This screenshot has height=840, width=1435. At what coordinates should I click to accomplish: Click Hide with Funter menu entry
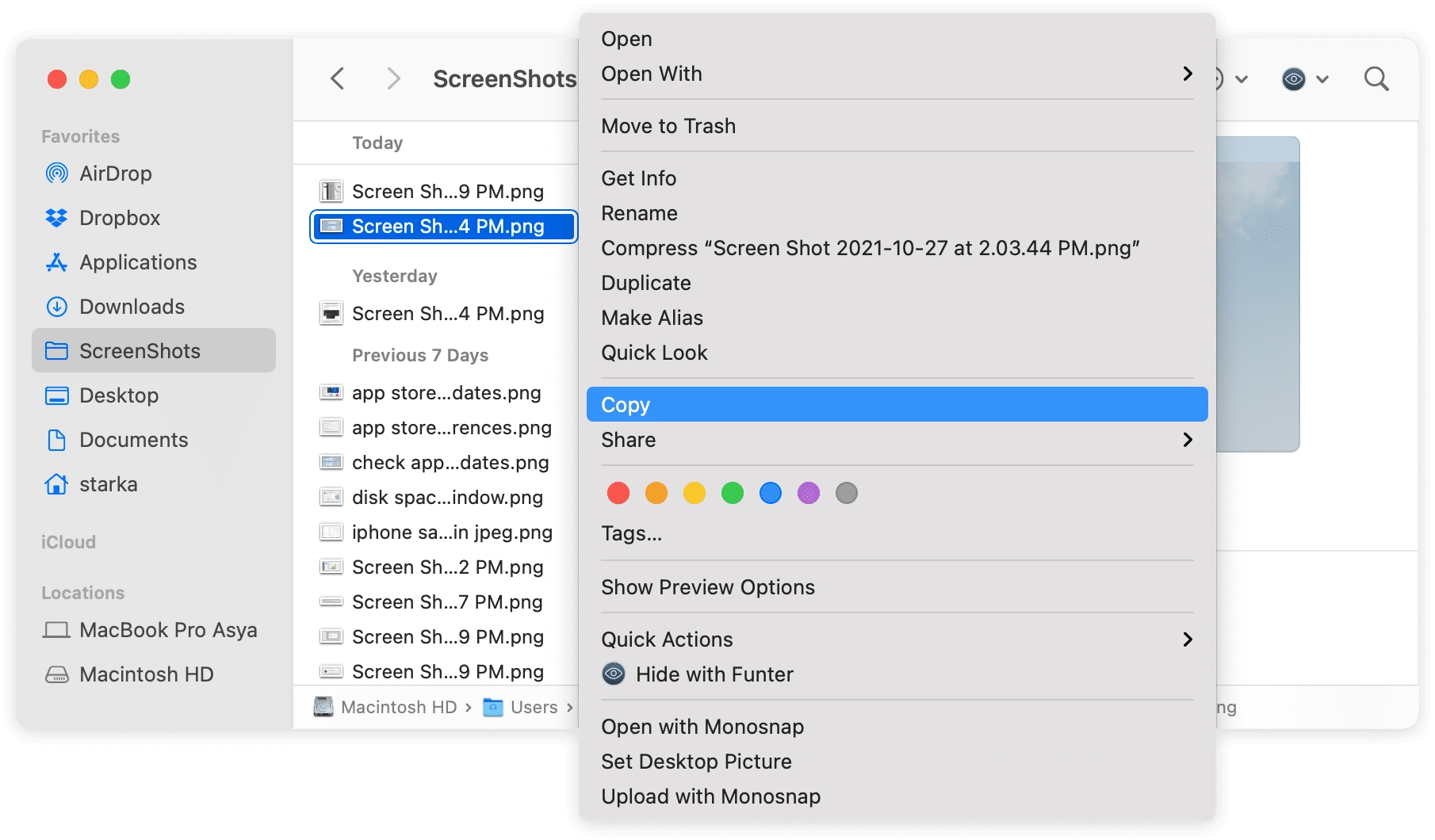(714, 674)
